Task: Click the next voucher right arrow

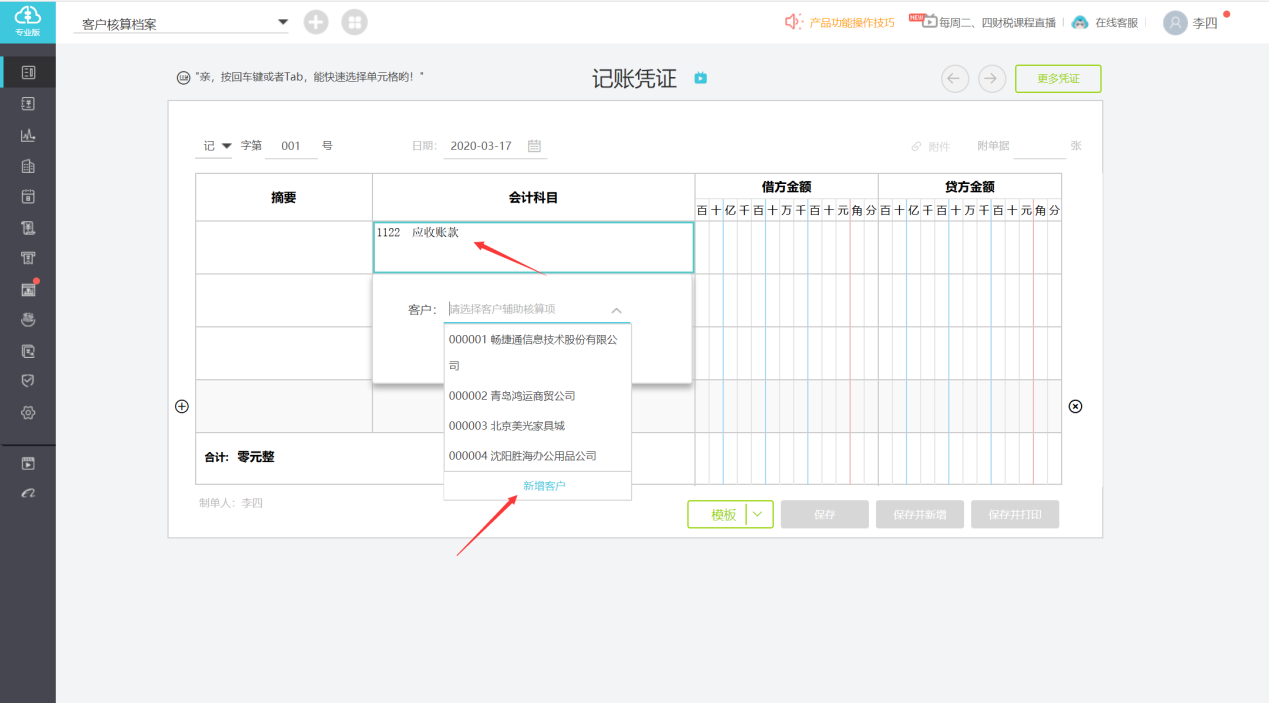Action: click(992, 79)
